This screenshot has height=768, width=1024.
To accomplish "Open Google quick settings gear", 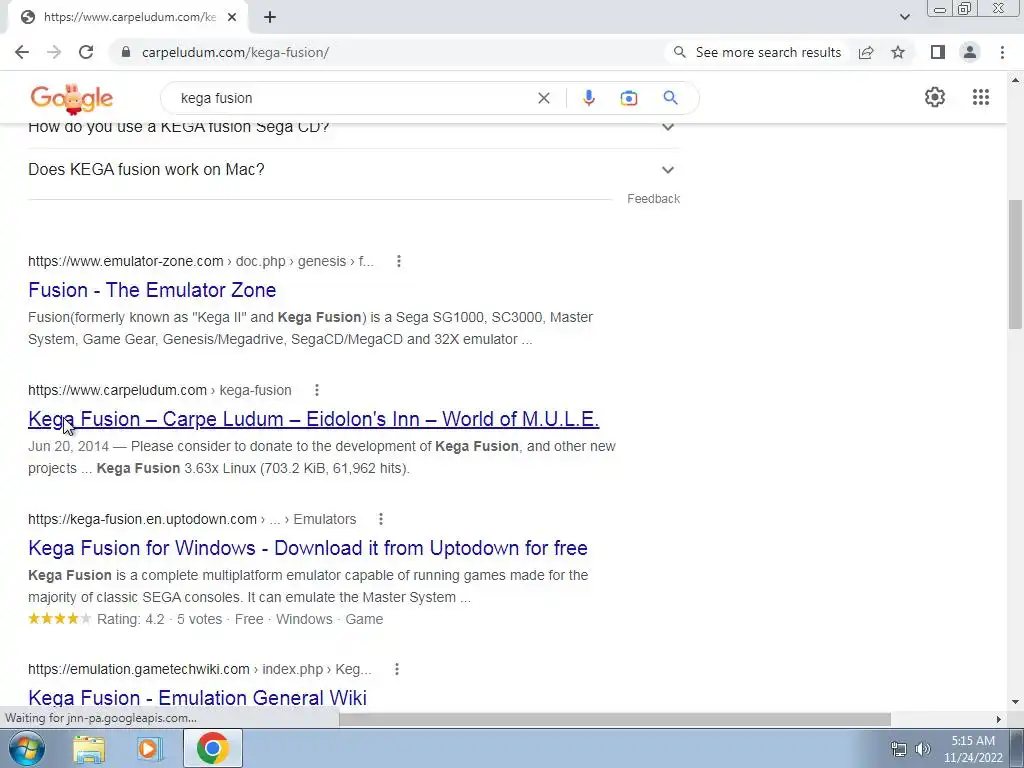I will click(935, 97).
